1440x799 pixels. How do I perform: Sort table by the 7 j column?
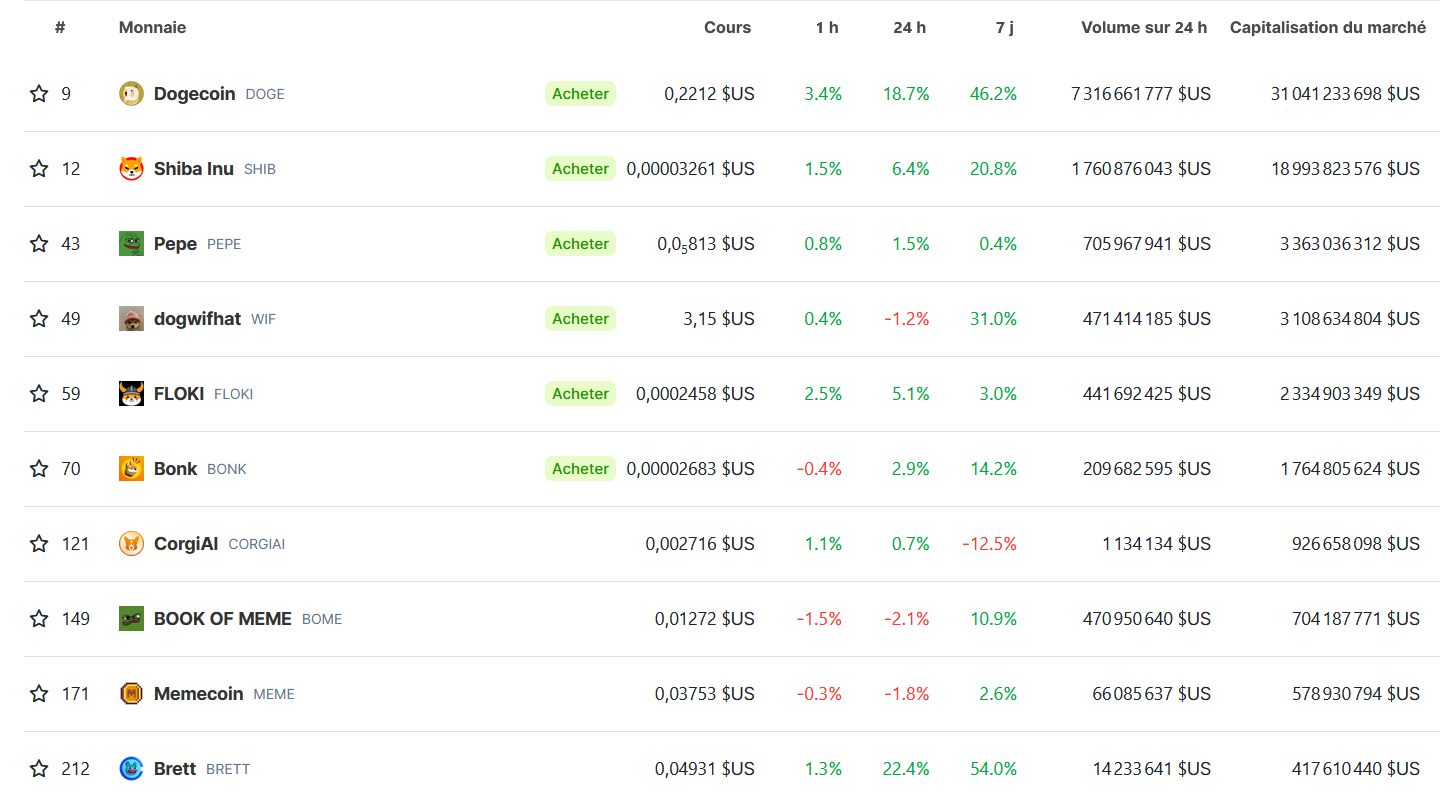point(1004,28)
